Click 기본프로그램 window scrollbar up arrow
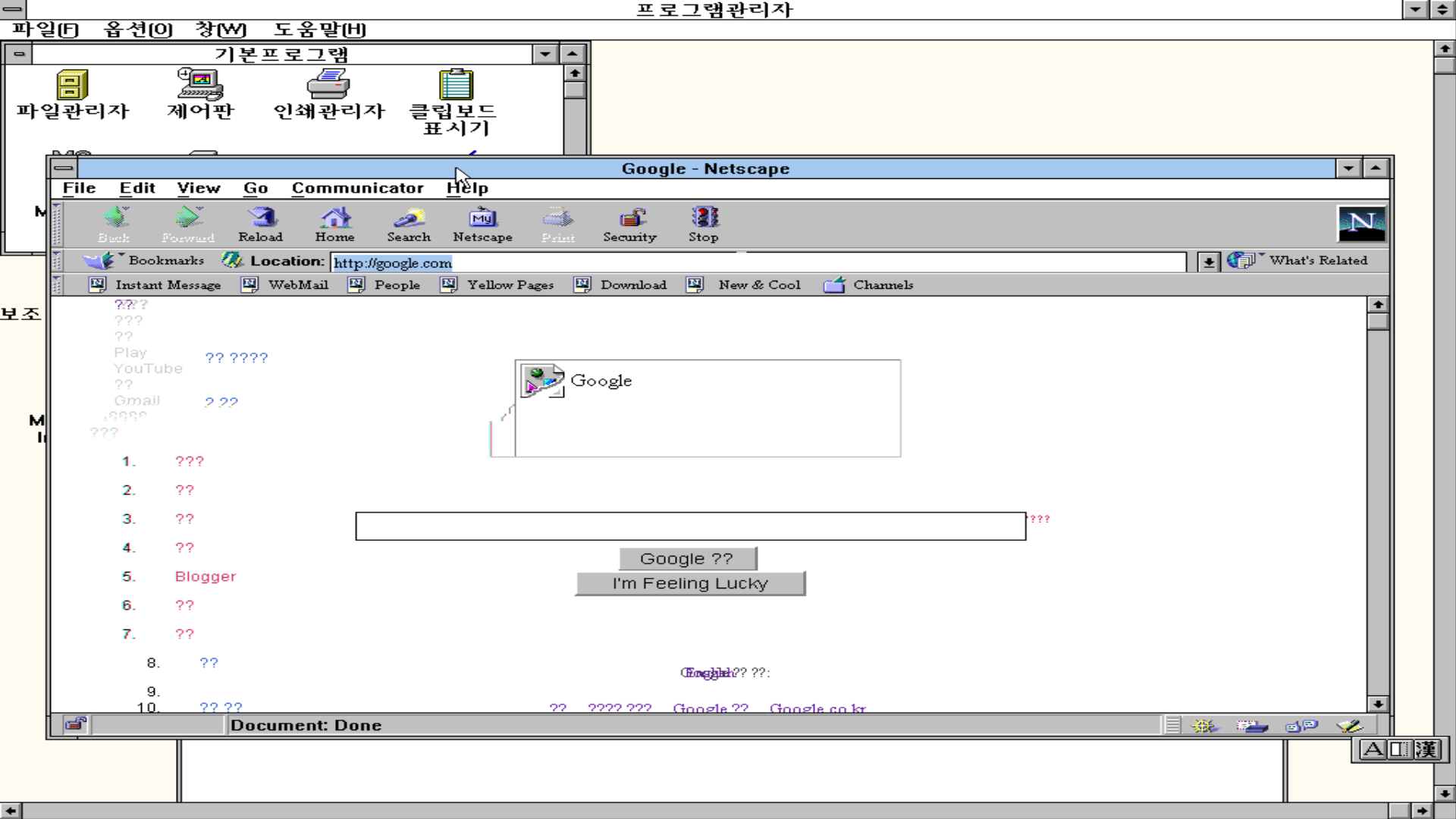The image size is (1456, 819). (575, 73)
